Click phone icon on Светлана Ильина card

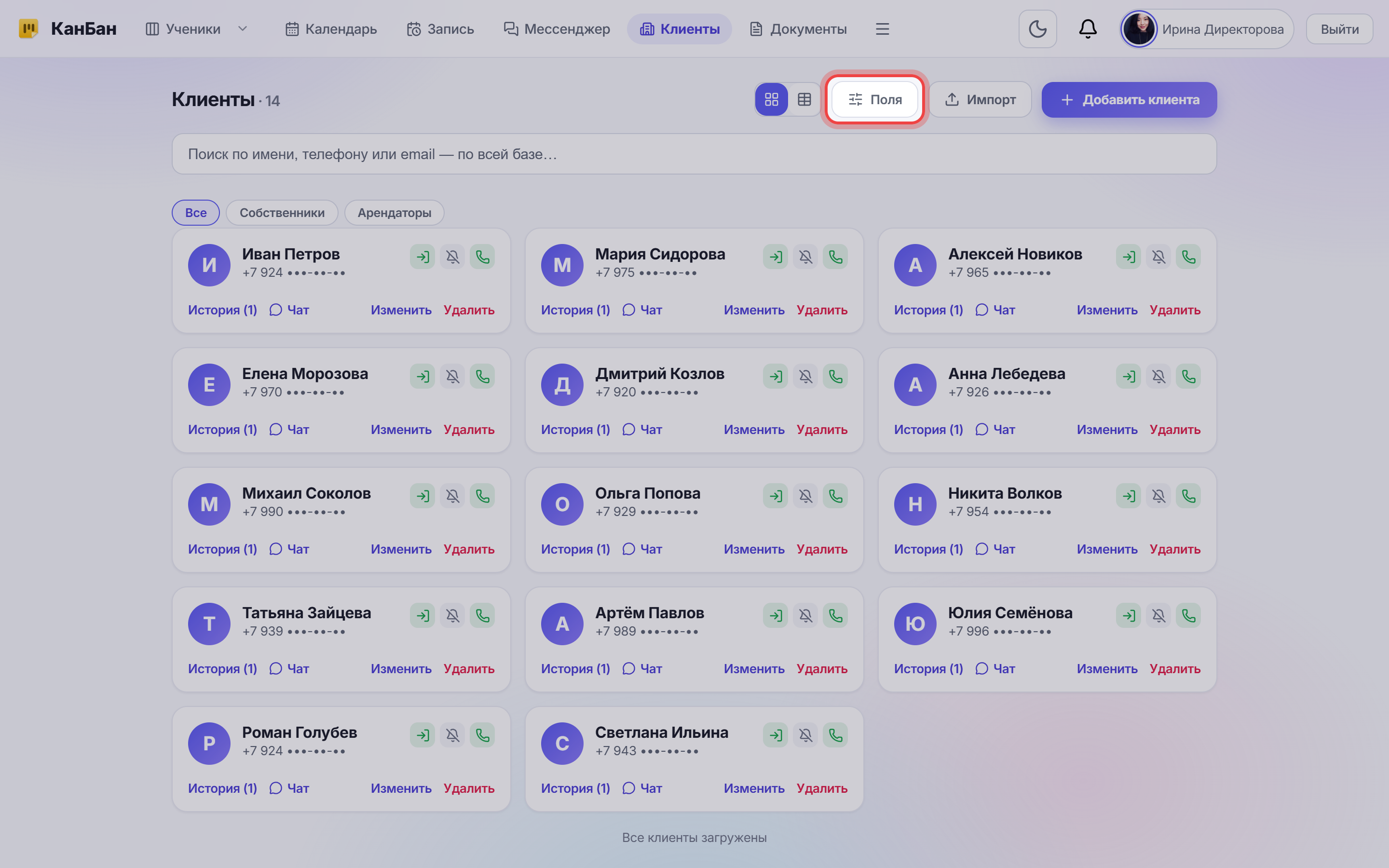coord(835,735)
